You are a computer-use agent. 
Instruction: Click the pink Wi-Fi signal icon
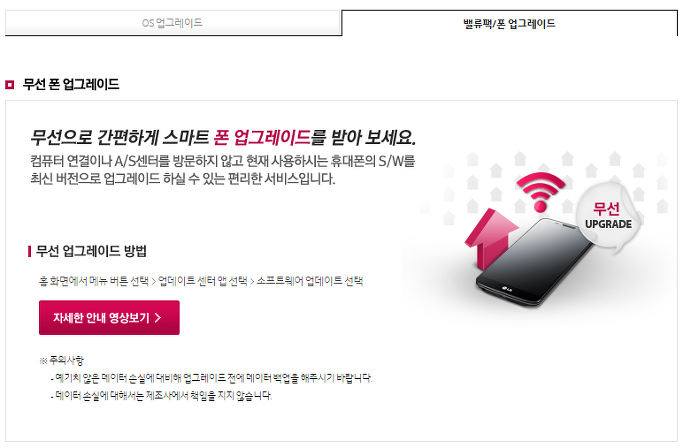pyautogui.click(x=541, y=192)
